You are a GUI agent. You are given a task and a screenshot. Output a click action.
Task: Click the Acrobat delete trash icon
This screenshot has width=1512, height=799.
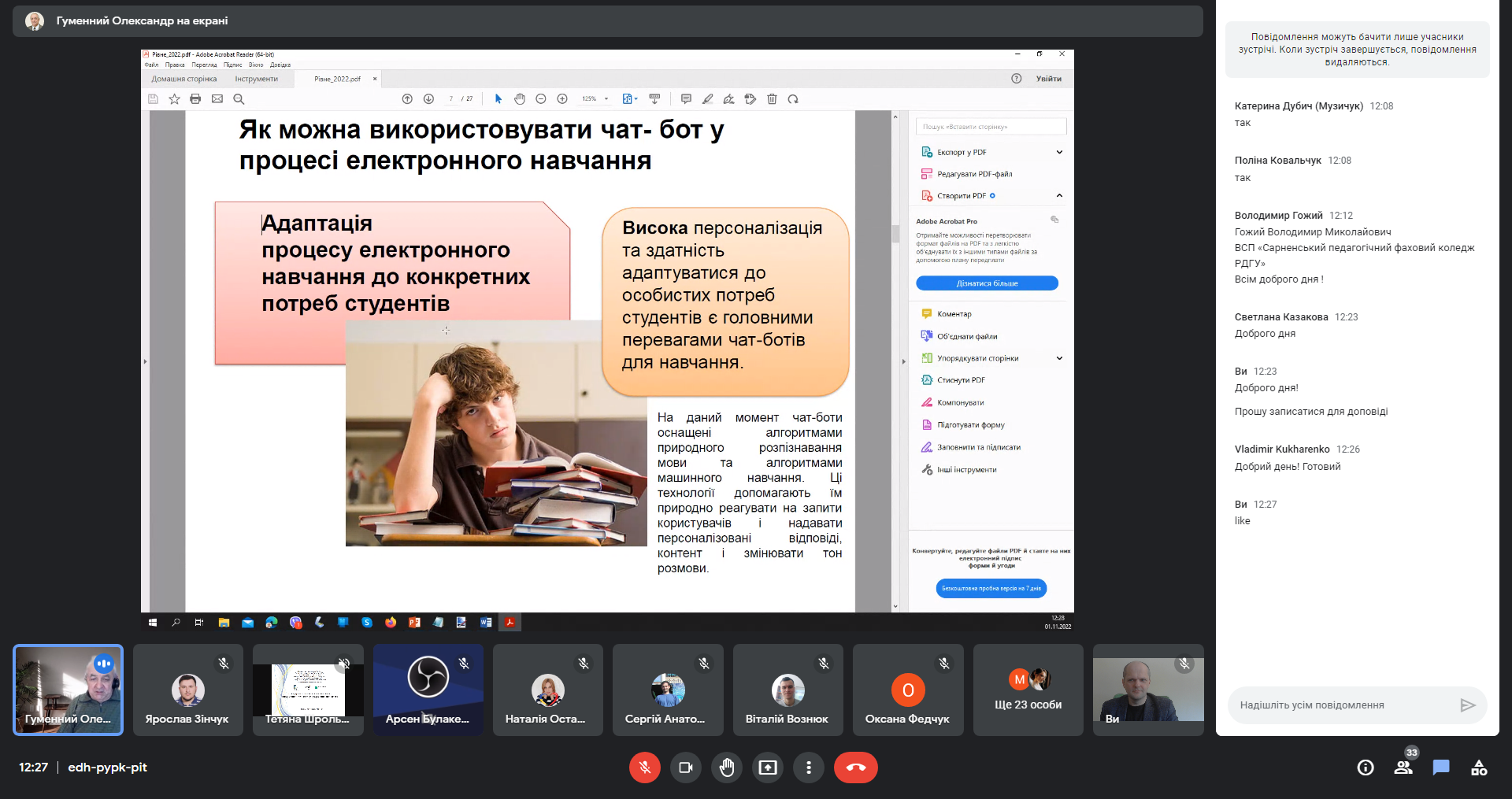tap(772, 99)
